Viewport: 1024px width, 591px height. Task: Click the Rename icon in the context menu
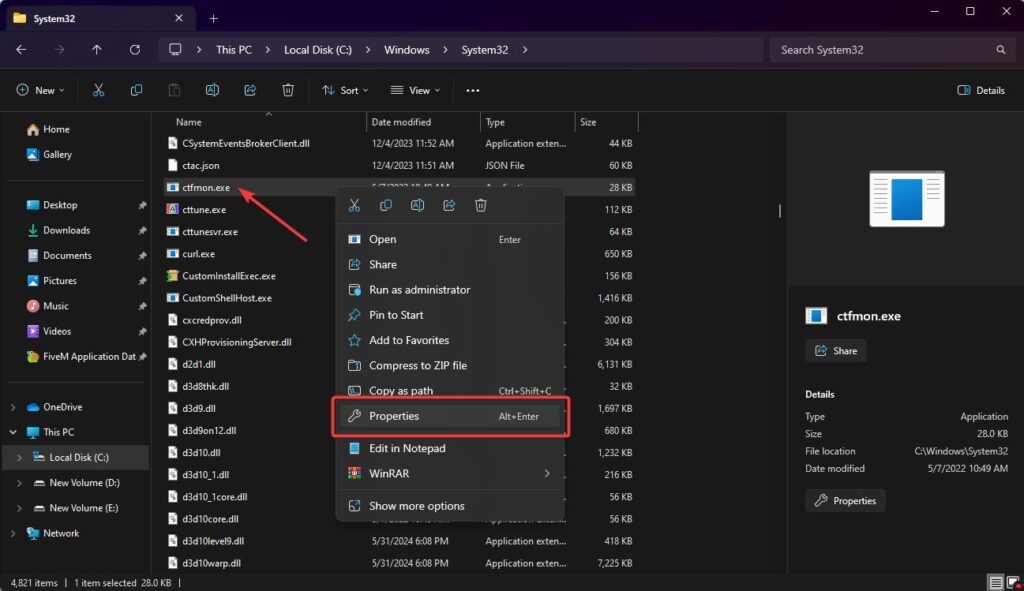pos(417,206)
